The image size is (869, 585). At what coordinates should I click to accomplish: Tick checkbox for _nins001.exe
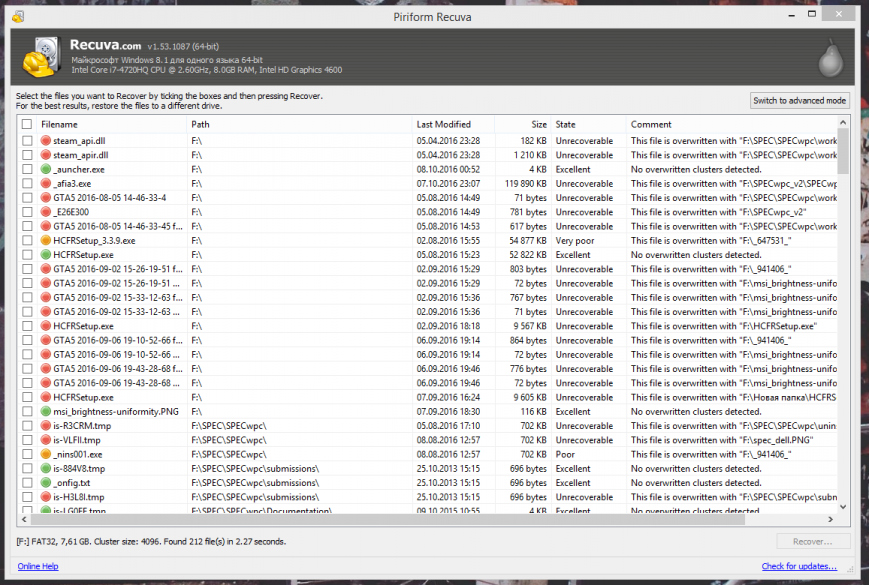coord(27,454)
